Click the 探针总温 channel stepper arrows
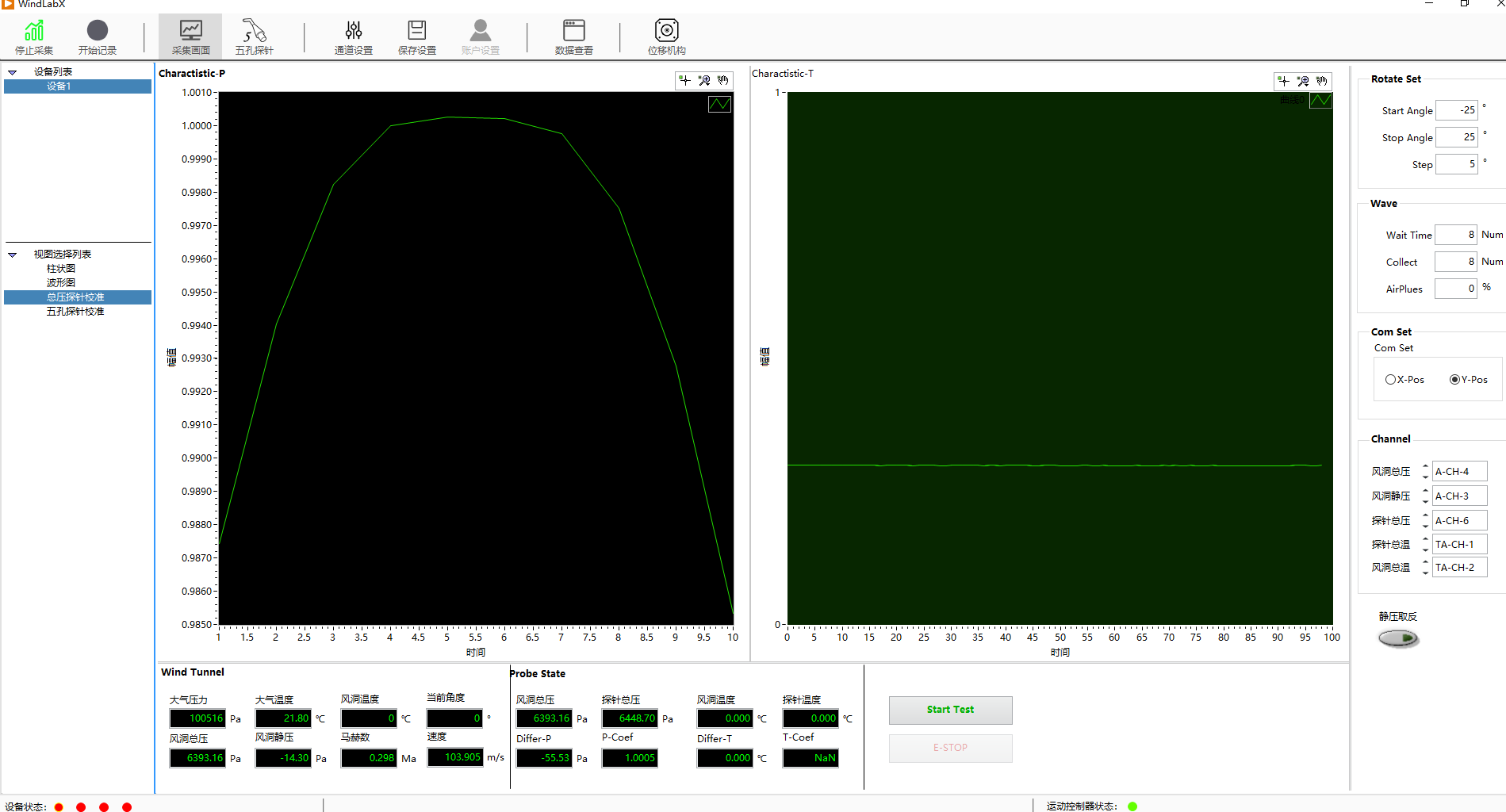1506x812 pixels. [x=1425, y=544]
